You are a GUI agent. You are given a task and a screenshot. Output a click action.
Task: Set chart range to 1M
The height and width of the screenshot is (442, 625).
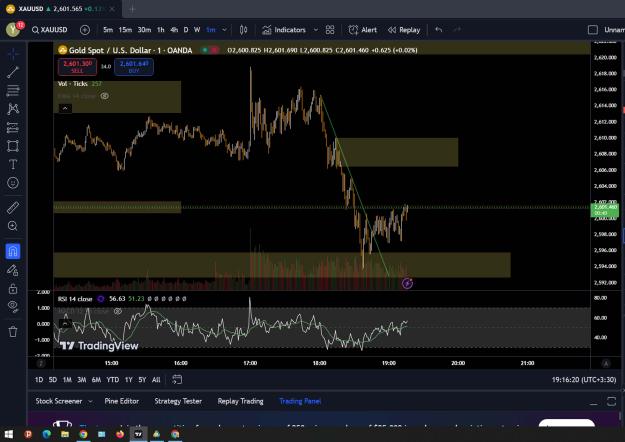tap(67, 380)
